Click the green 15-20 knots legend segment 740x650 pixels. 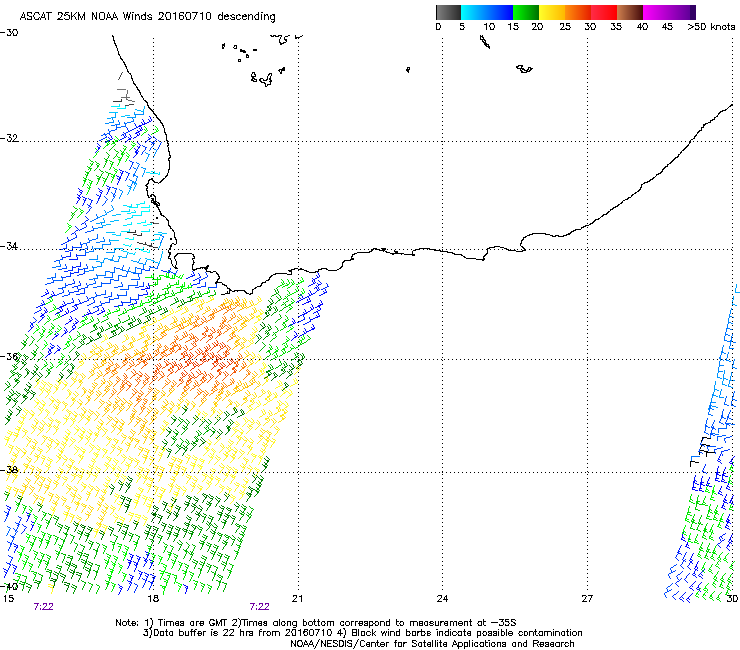[x=526, y=12]
